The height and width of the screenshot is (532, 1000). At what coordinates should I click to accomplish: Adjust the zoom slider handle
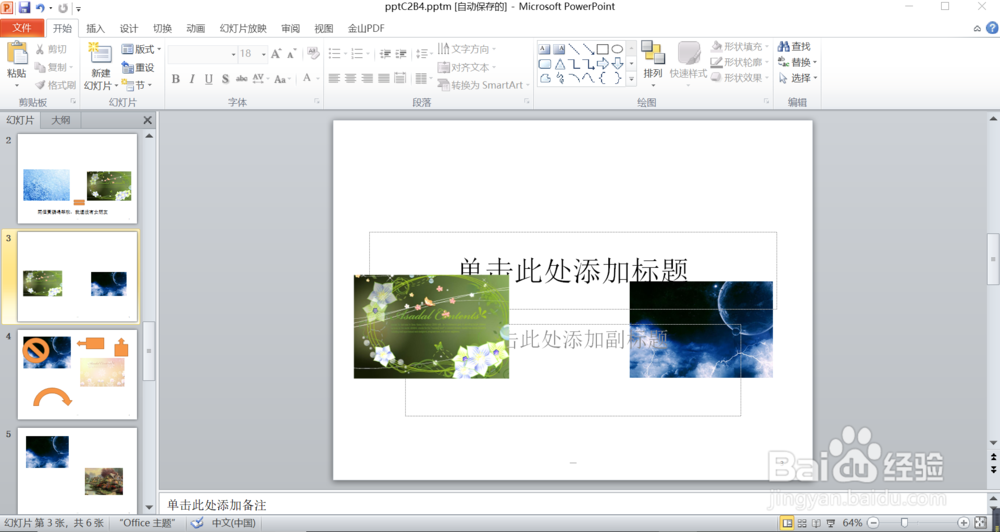904,523
